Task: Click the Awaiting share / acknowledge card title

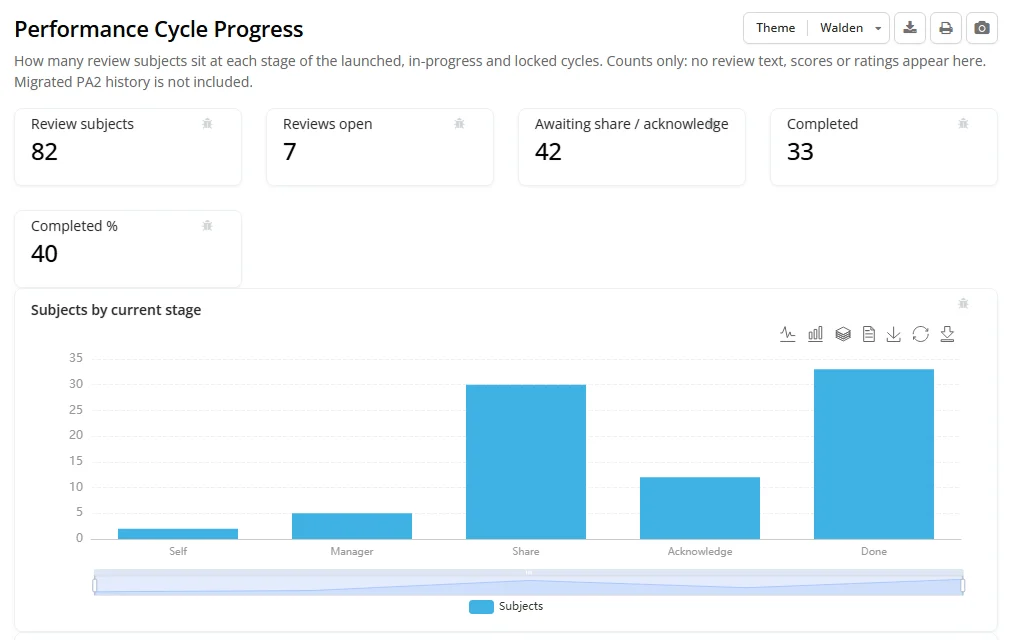Action: pos(632,124)
